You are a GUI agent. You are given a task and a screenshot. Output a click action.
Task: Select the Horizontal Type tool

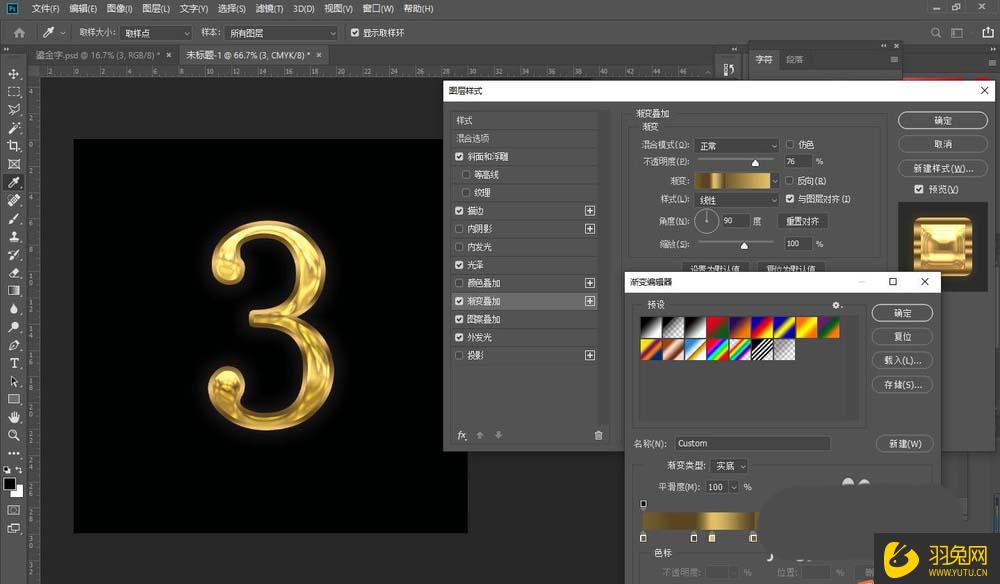coord(13,363)
